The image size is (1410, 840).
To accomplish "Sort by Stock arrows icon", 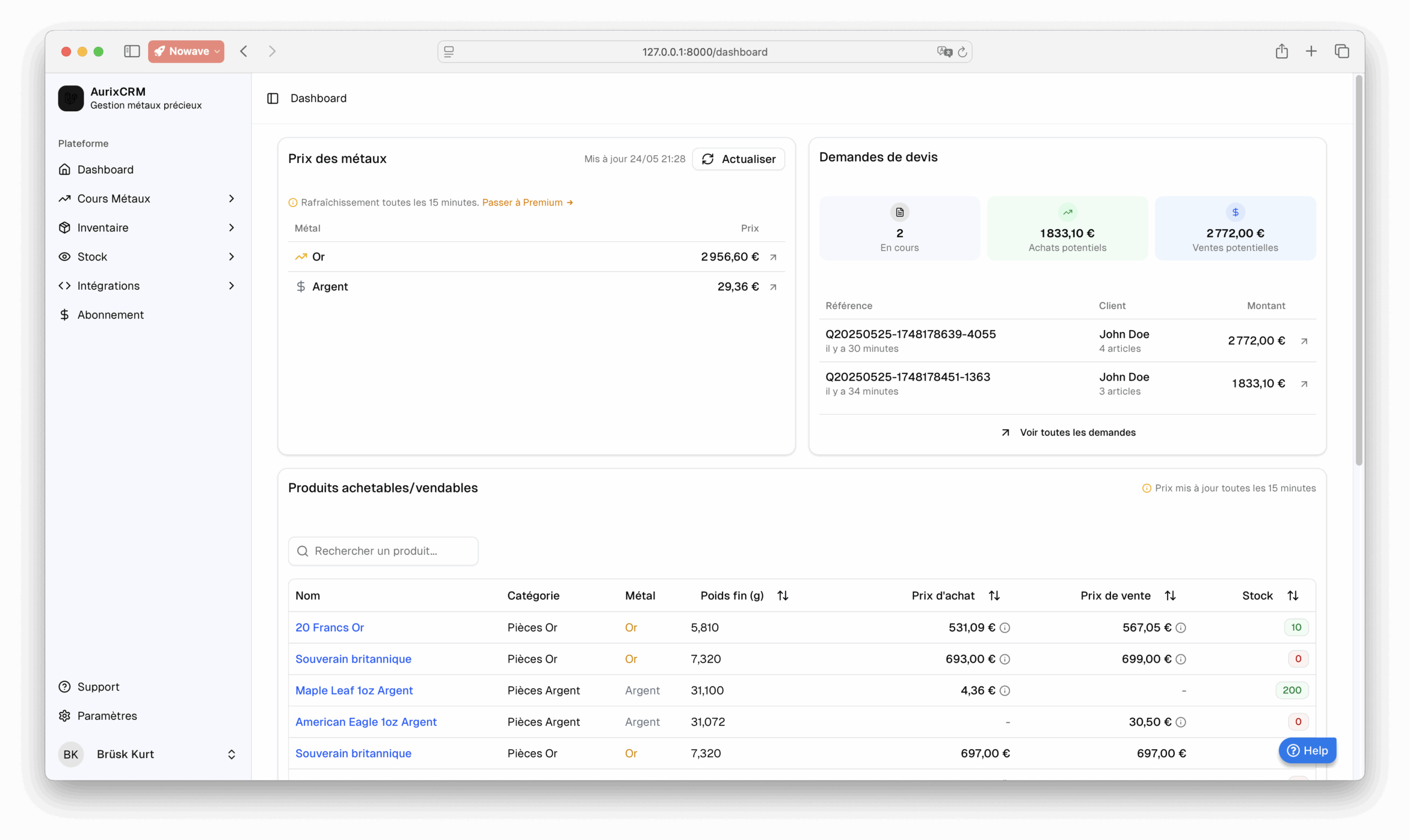I will 1293,595.
